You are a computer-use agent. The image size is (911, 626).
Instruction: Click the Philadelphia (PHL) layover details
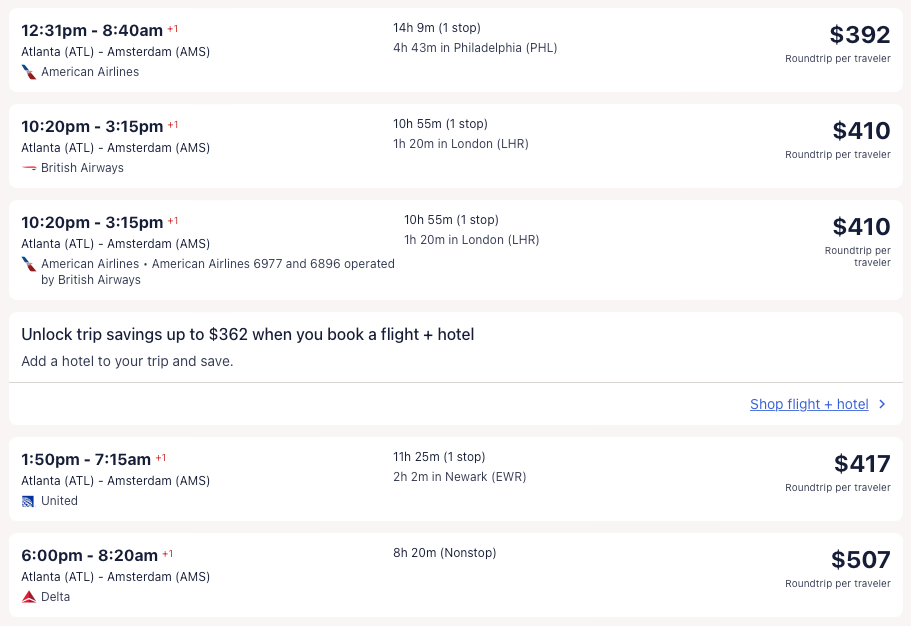(x=475, y=48)
